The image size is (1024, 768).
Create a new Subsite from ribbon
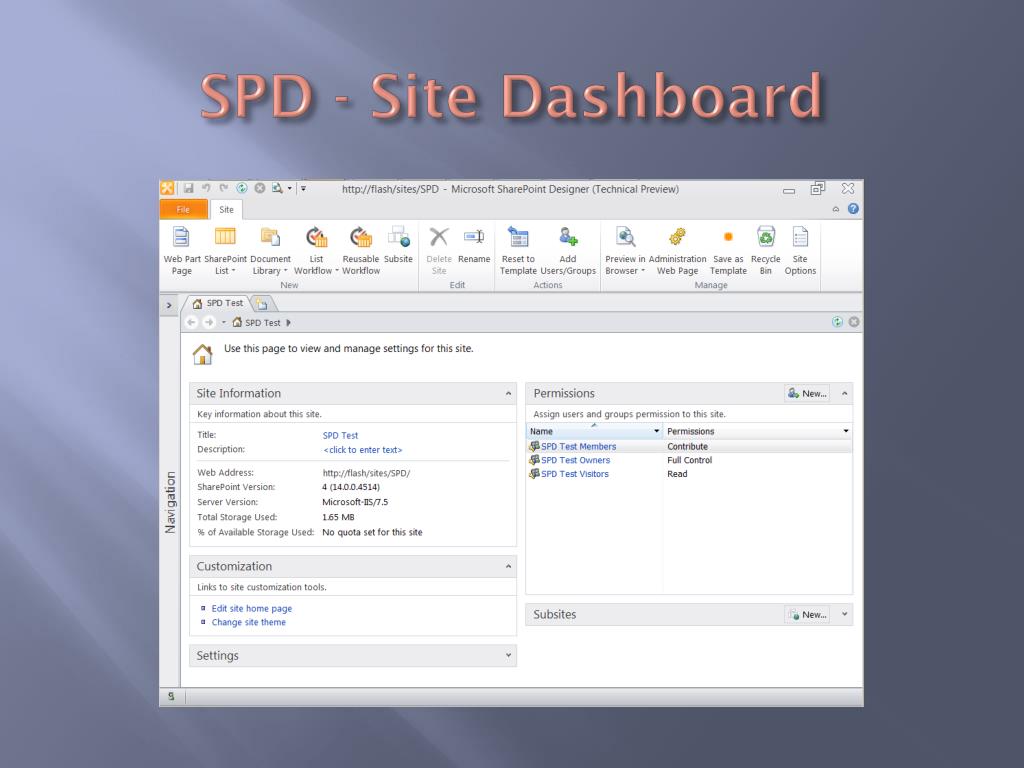(x=398, y=246)
